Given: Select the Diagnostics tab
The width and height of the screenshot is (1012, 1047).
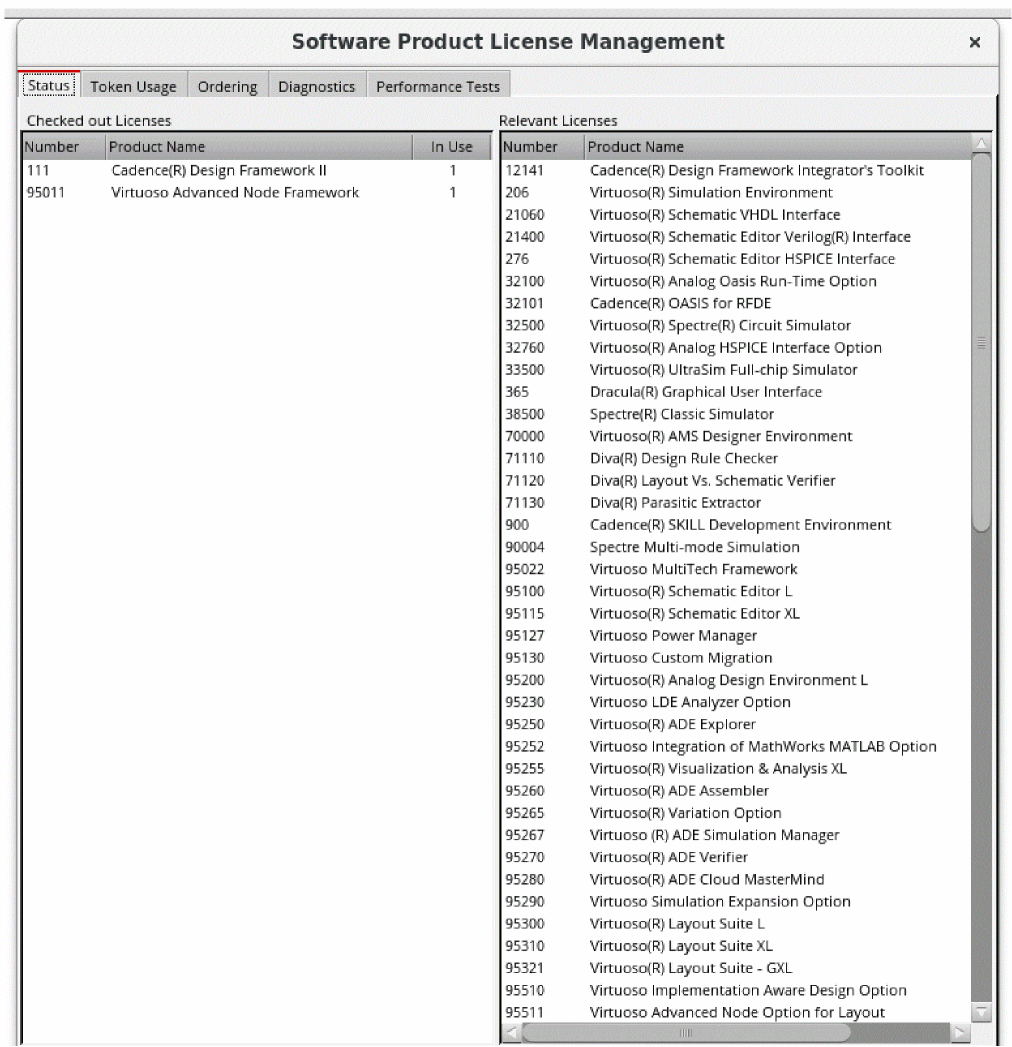Looking at the screenshot, I should (x=316, y=87).
